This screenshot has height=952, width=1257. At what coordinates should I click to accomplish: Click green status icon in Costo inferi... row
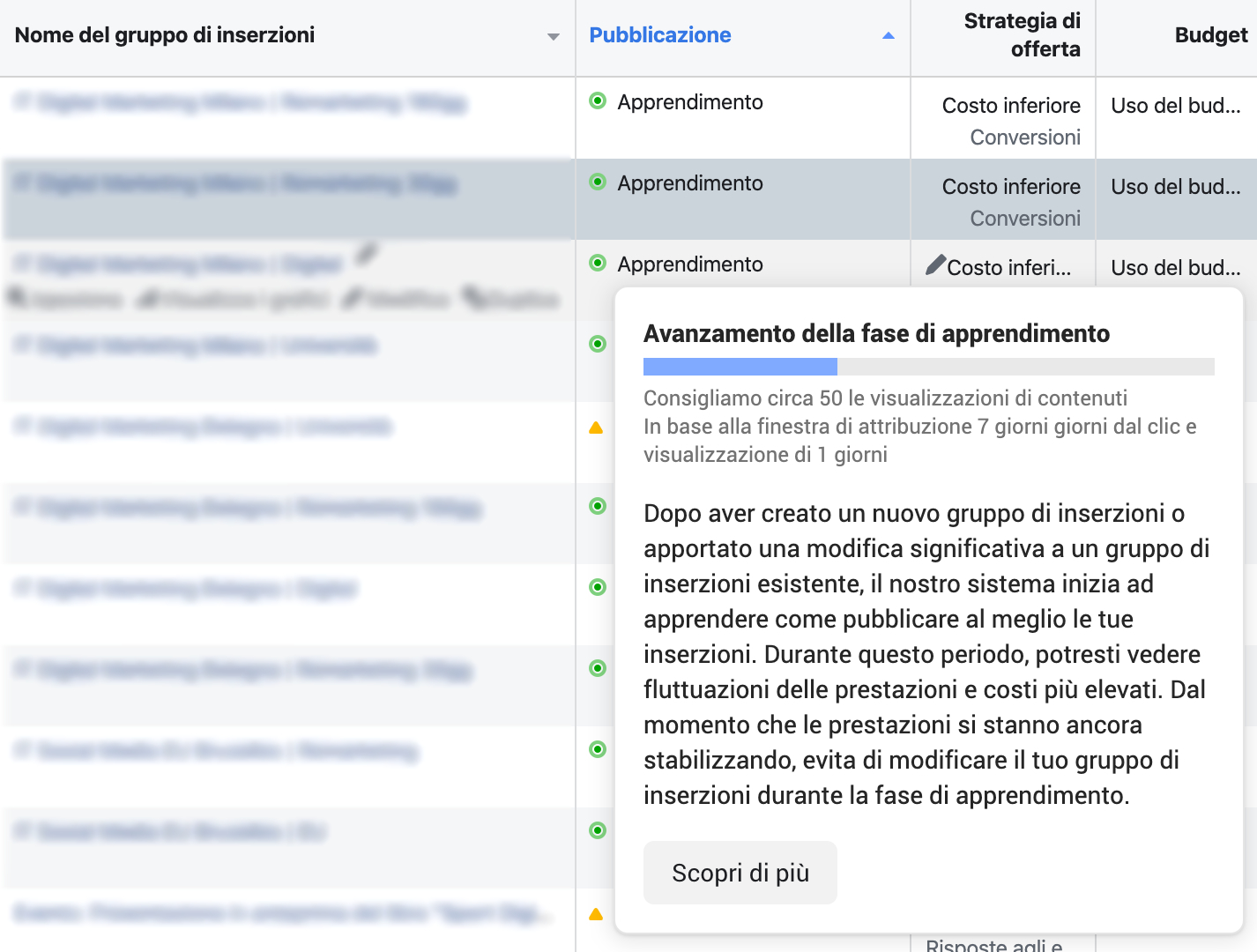click(x=598, y=263)
